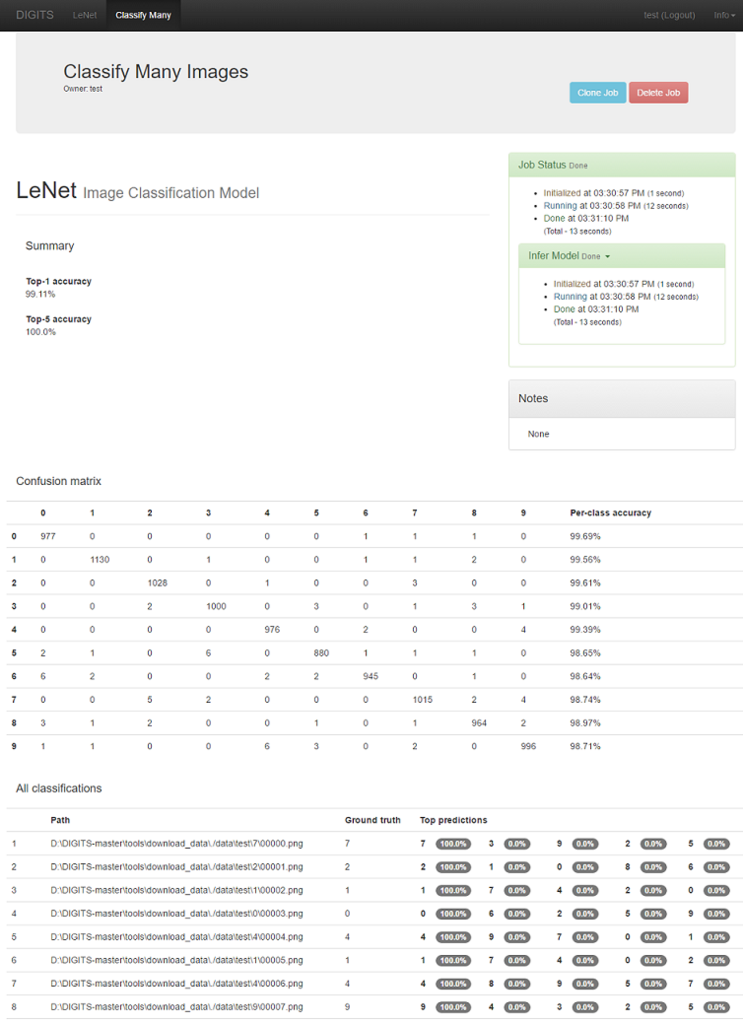
Task: Click the Job Status panel header
Action: pos(622,165)
